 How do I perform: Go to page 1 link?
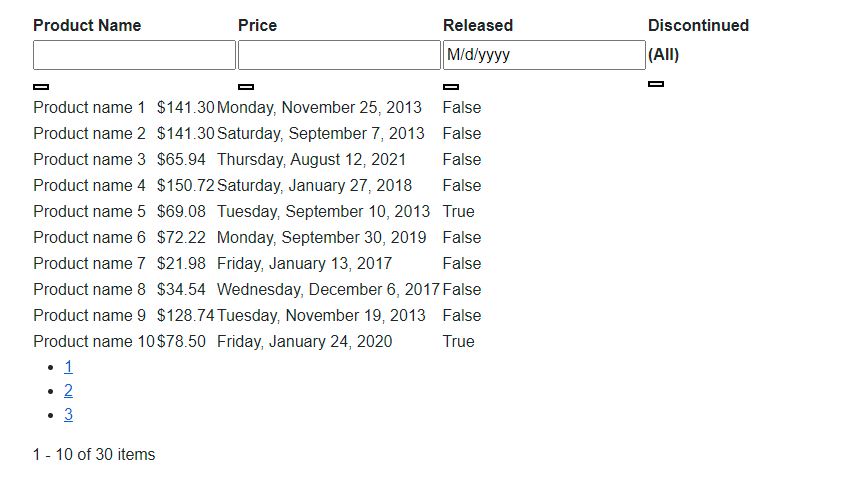point(68,367)
